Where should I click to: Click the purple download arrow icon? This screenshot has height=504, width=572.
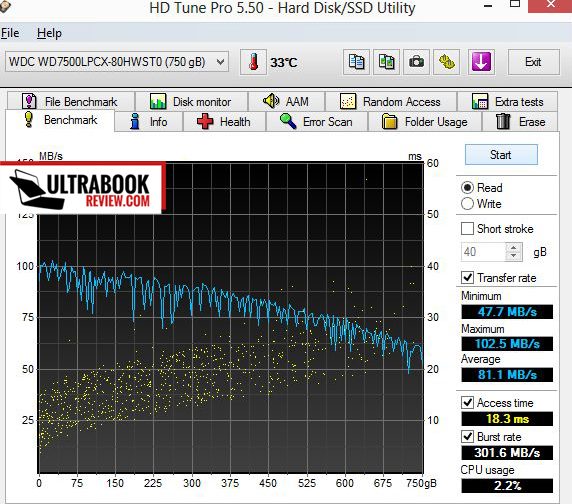(x=481, y=62)
